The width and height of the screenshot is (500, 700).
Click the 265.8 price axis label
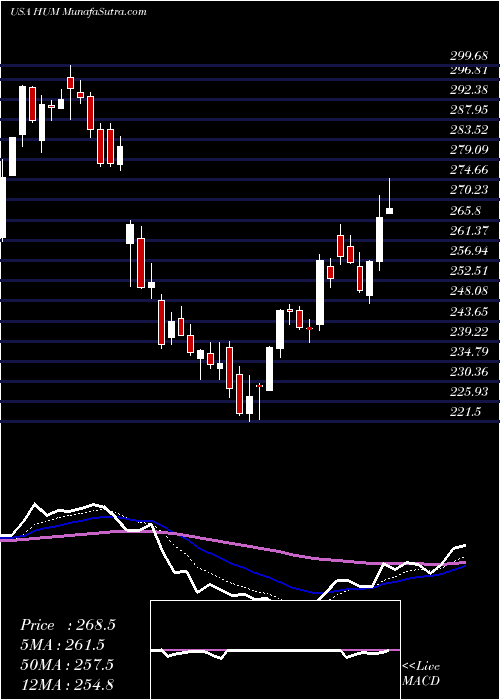465,210
